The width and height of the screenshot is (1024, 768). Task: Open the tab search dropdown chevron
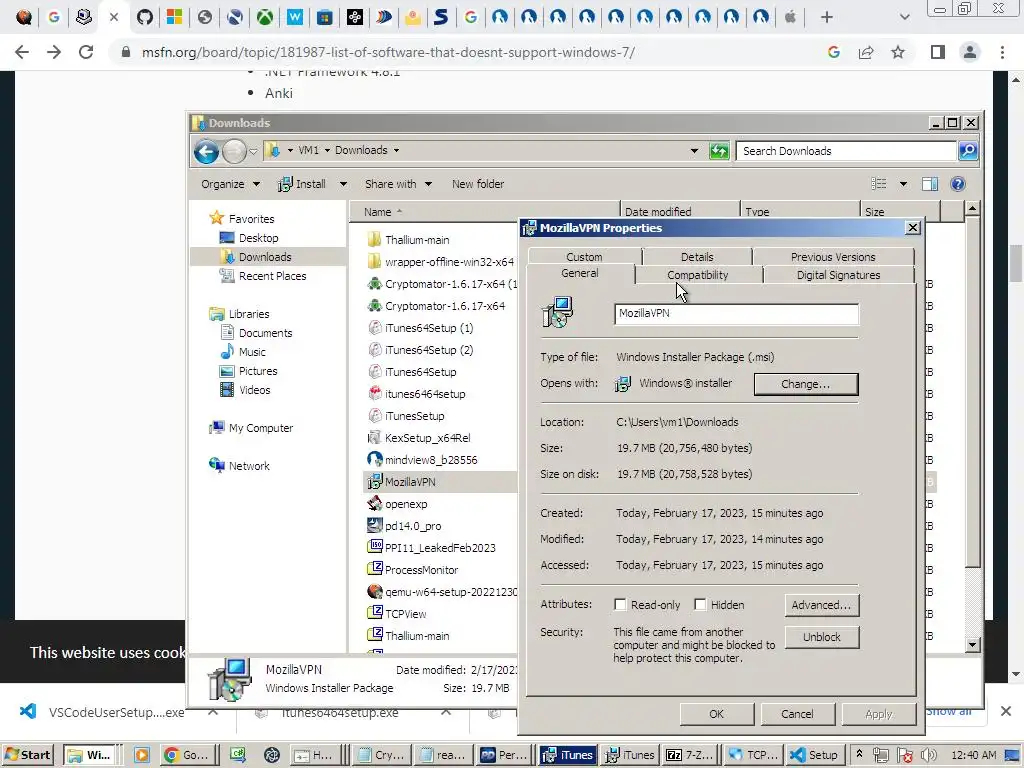tap(904, 17)
